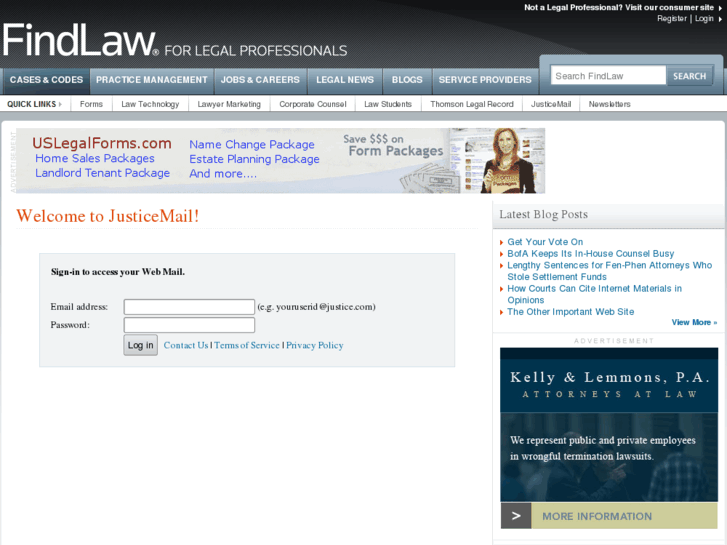Click Name Change Package in banner
727x545 pixels.
pyautogui.click(x=252, y=145)
